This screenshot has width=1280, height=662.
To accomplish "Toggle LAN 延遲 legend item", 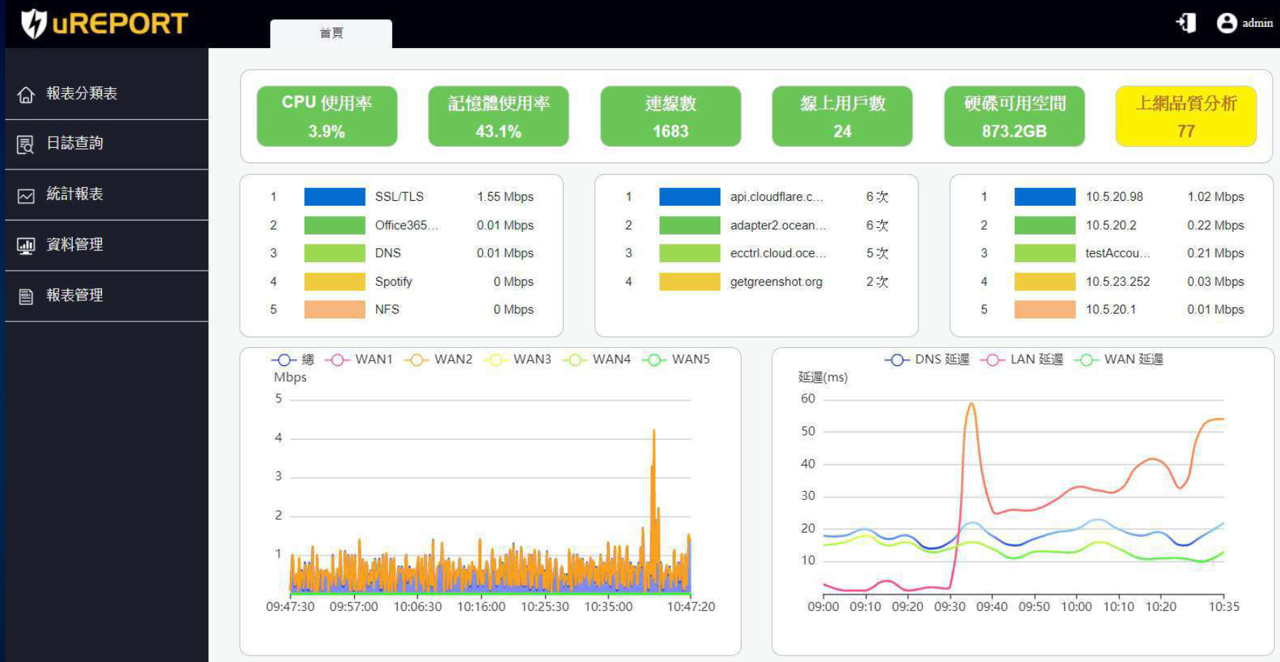I will tap(1025, 359).
